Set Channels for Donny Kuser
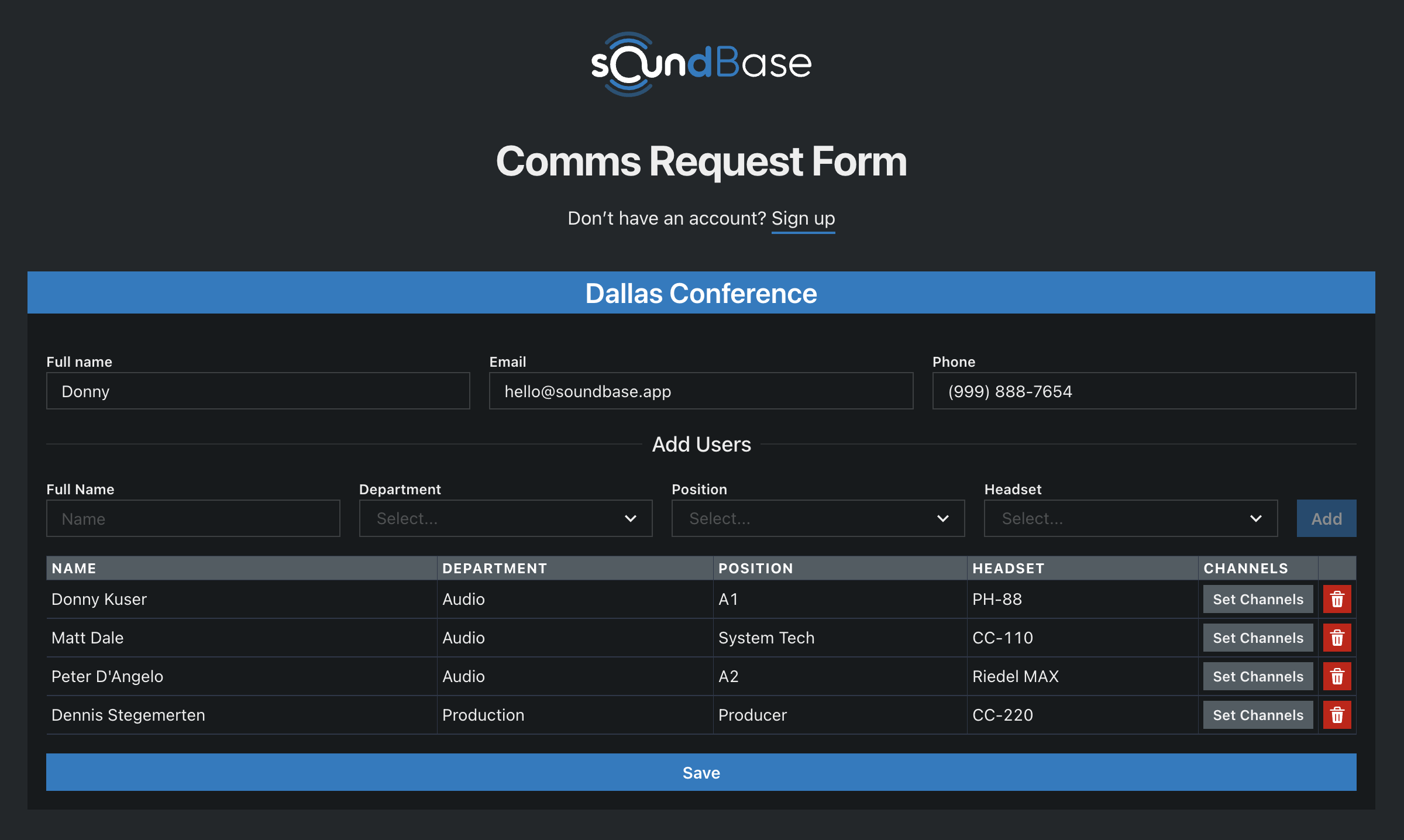Viewport: 1404px width, 840px height. pyautogui.click(x=1258, y=599)
